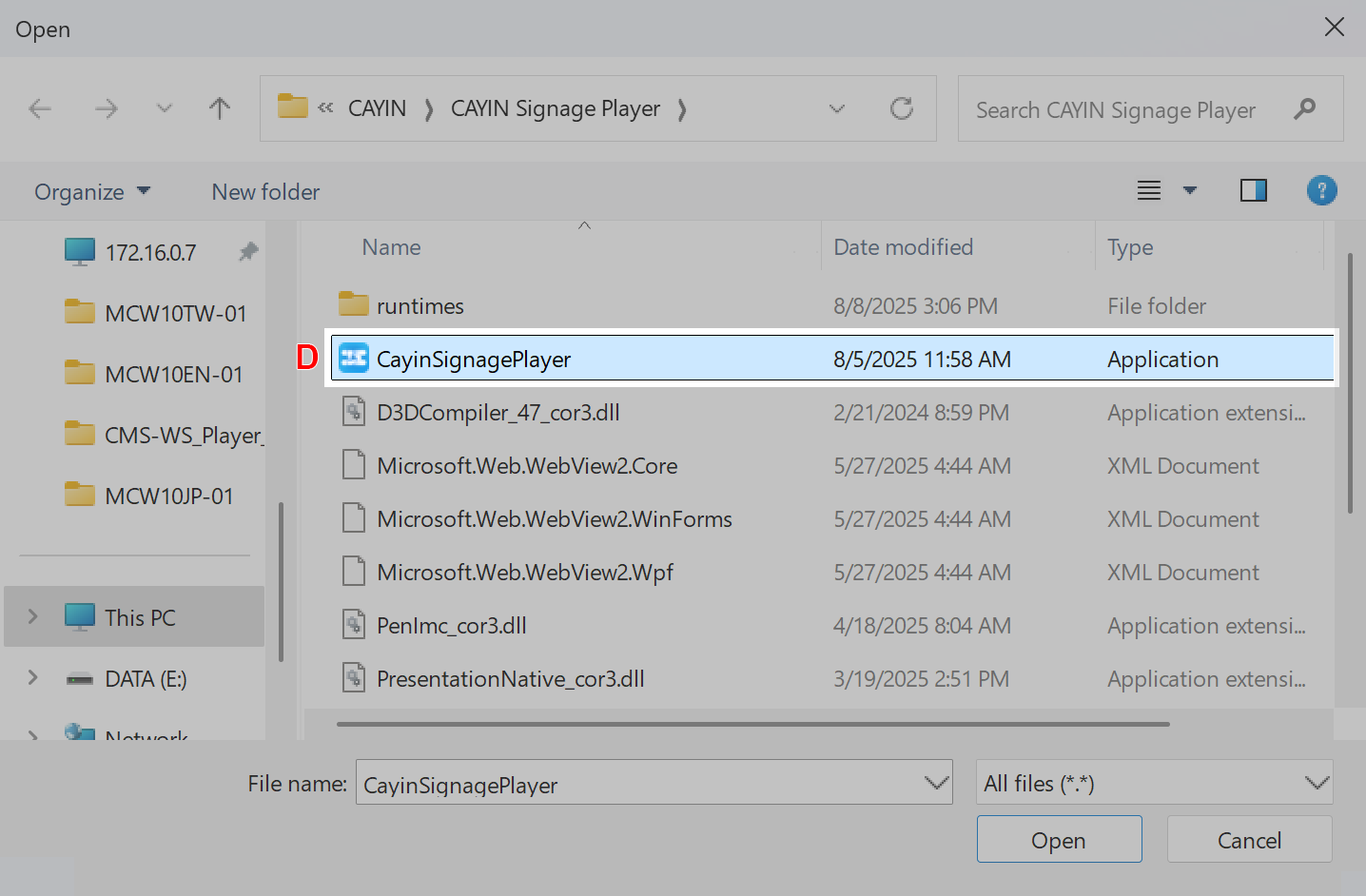Select CayinSignagePlayer application file
Image resolution: width=1366 pixels, height=896 pixels.
click(x=831, y=359)
